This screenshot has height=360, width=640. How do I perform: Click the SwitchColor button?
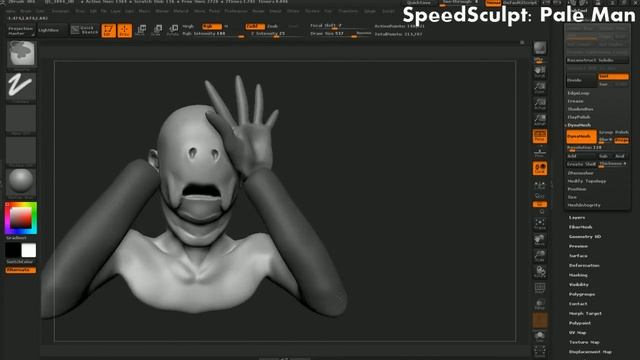(20, 262)
